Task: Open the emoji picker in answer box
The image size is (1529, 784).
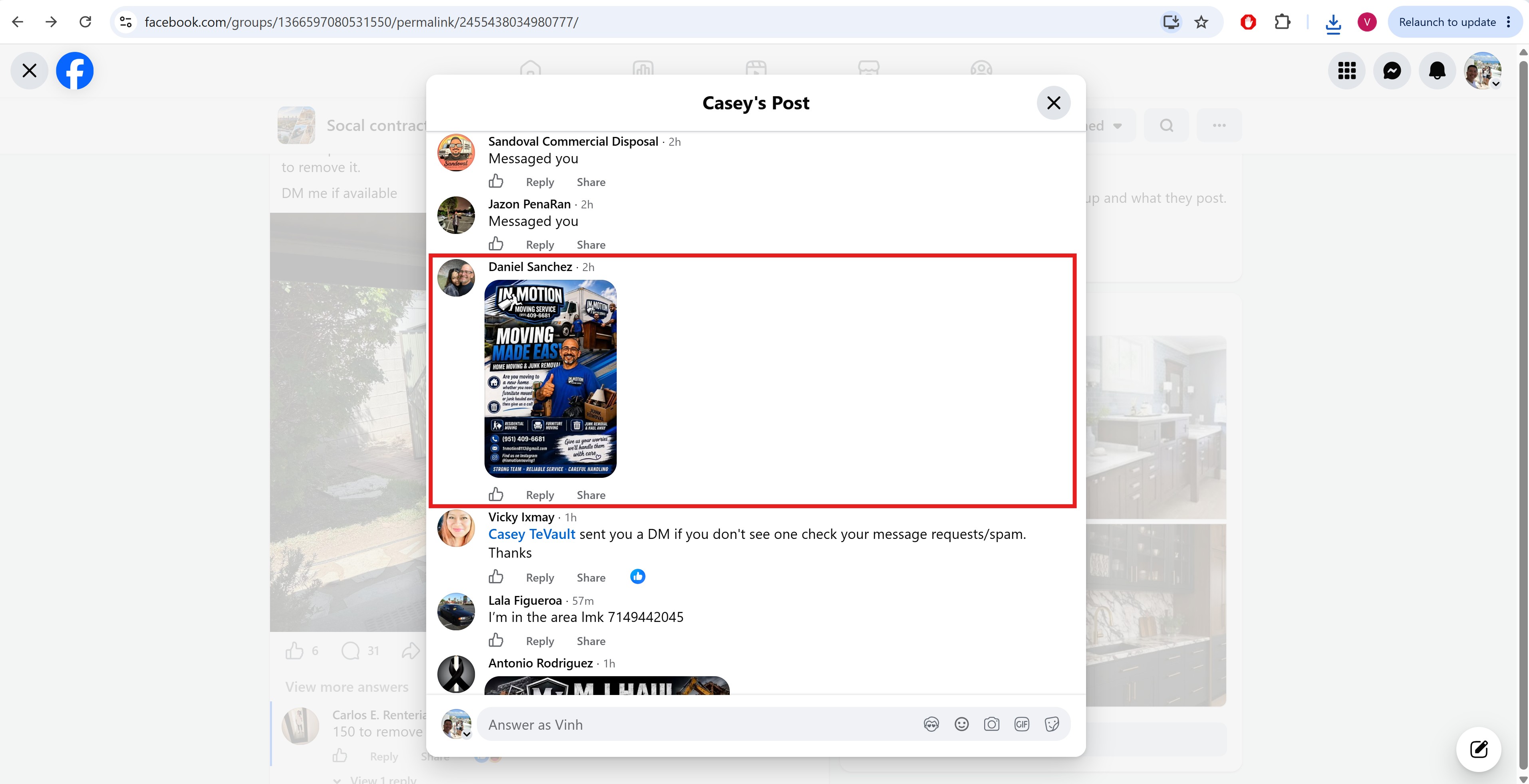Action: tap(961, 724)
